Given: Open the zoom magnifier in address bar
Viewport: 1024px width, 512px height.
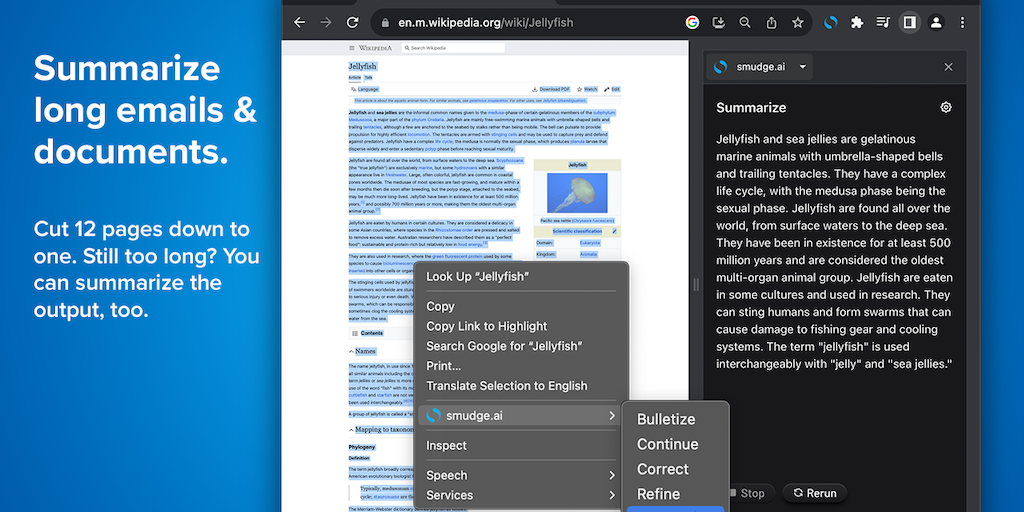Looking at the screenshot, I should [744, 23].
